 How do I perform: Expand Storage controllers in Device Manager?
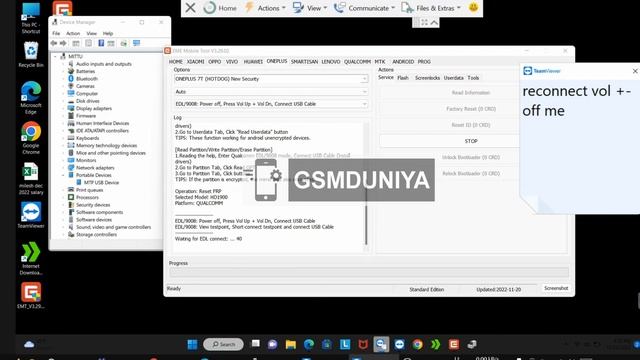point(63,235)
